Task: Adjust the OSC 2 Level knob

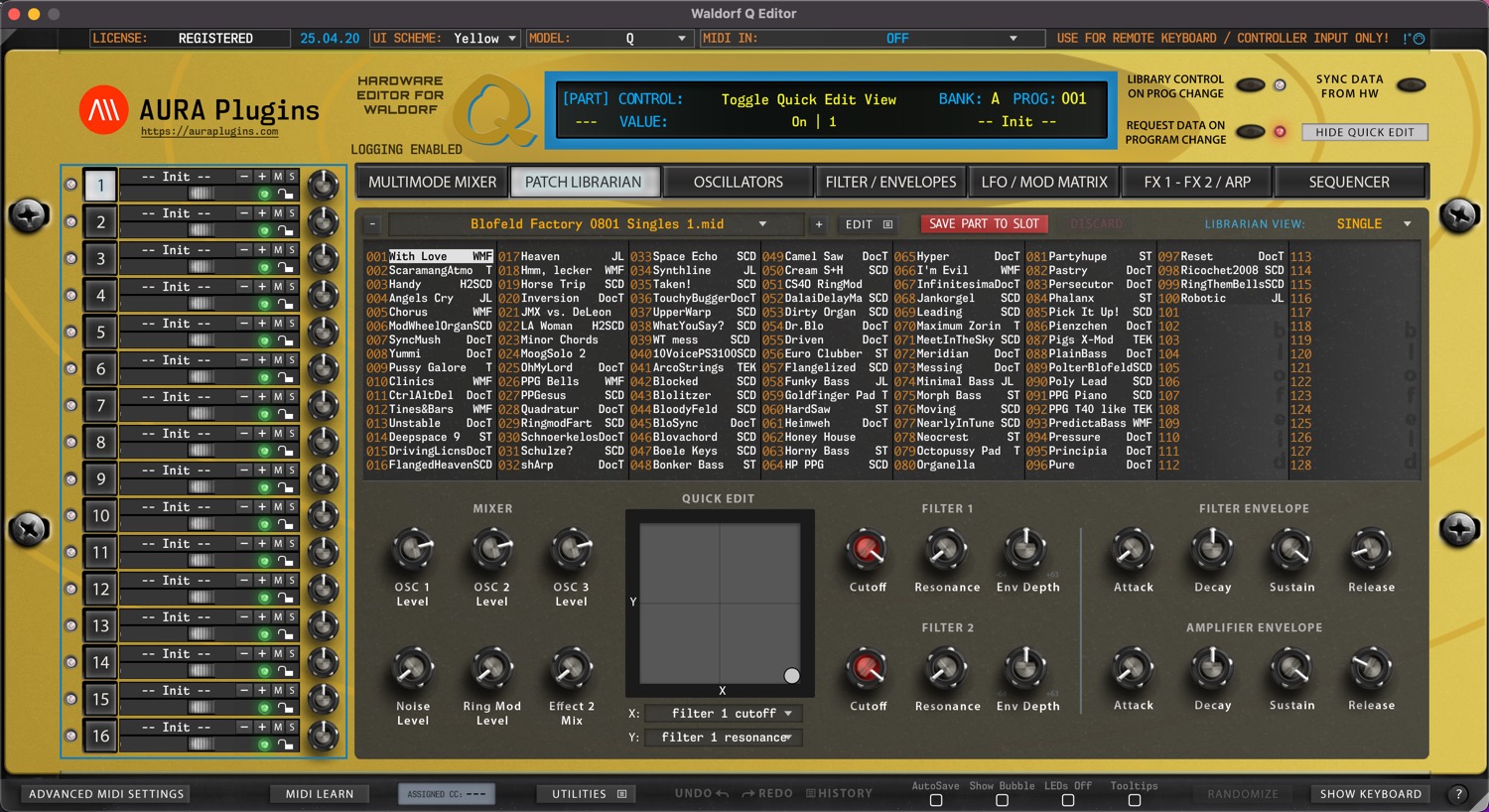Action: (491, 549)
